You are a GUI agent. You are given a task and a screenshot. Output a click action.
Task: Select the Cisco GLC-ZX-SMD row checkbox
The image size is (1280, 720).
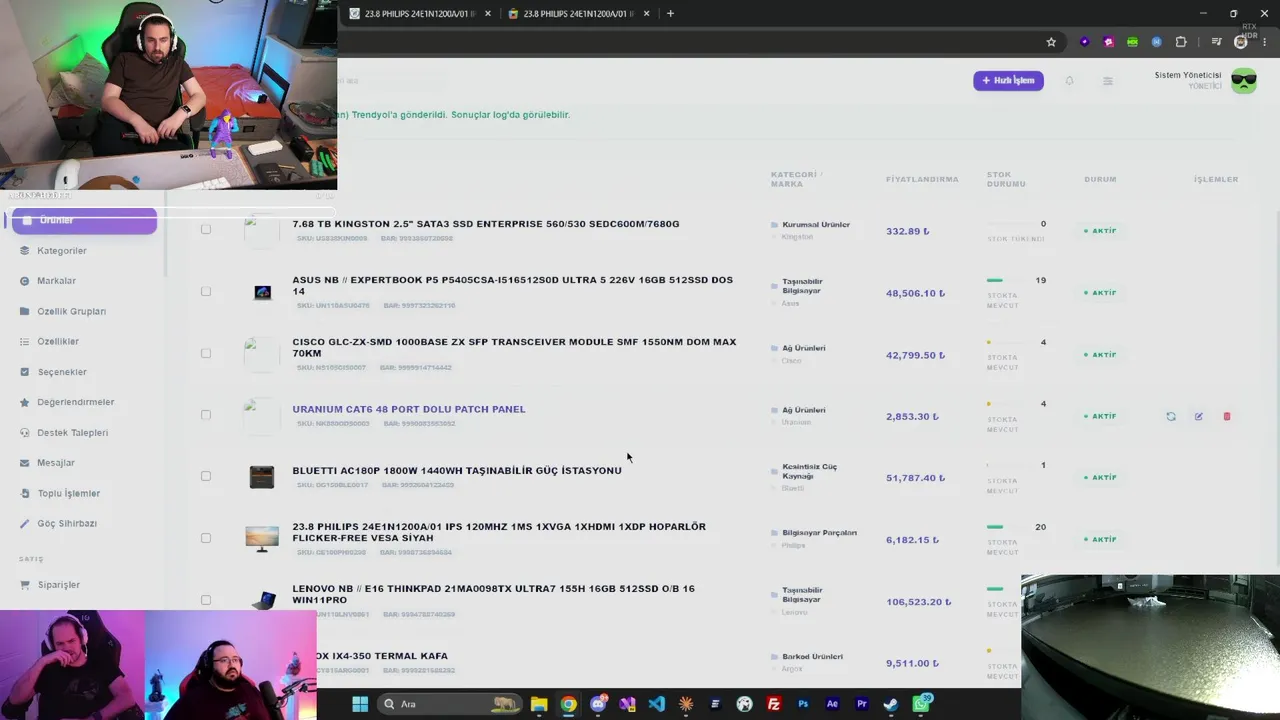pos(206,353)
